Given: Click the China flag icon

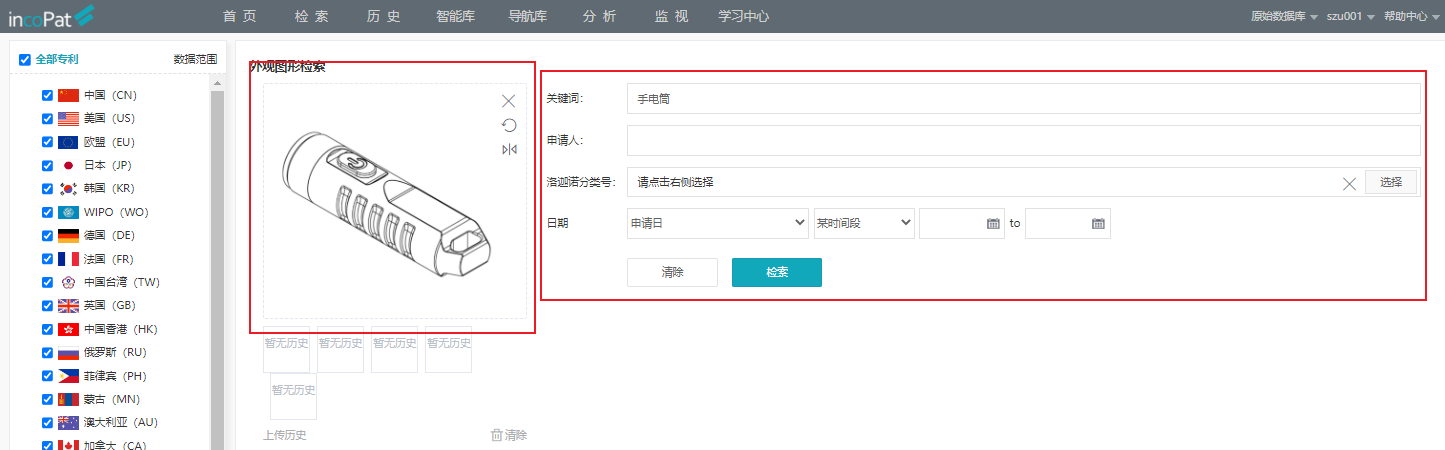Looking at the screenshot, I should [x=68, y=95].
